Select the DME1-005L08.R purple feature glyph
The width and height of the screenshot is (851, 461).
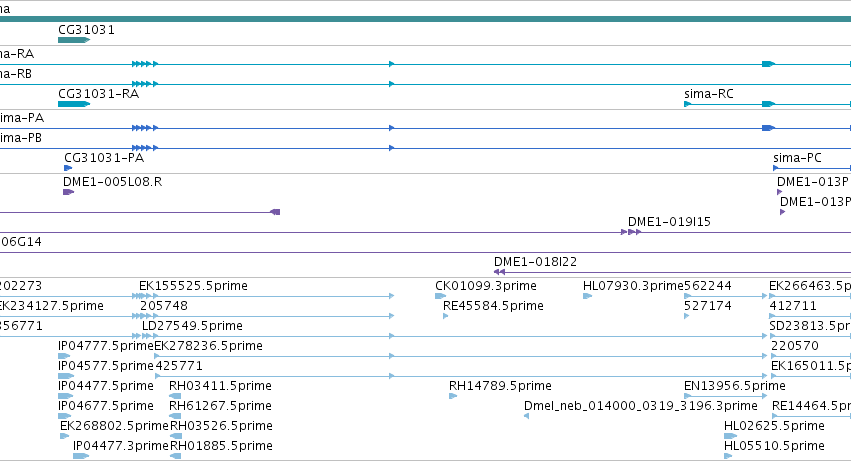pyautogui.click(x=68, y=192)
